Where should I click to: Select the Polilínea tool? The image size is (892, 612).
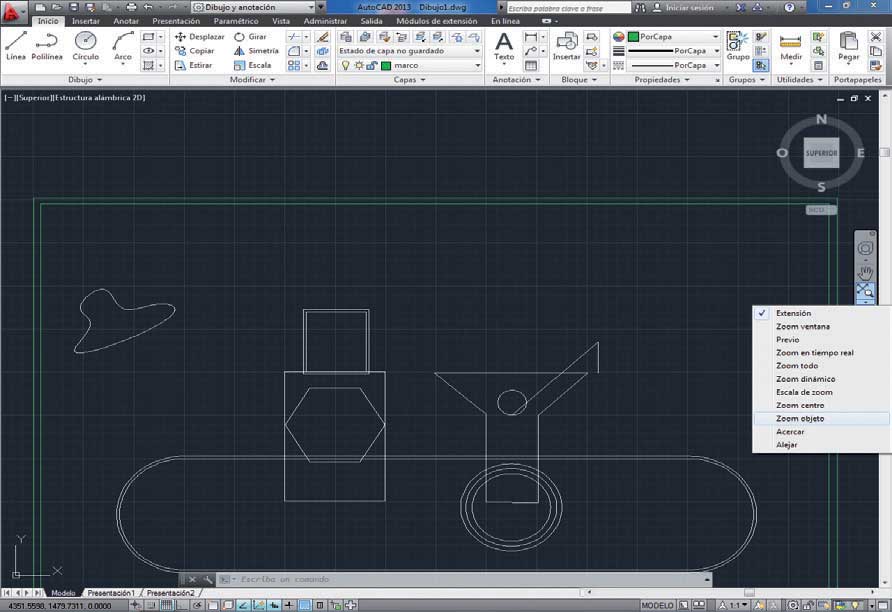[47, 46]
